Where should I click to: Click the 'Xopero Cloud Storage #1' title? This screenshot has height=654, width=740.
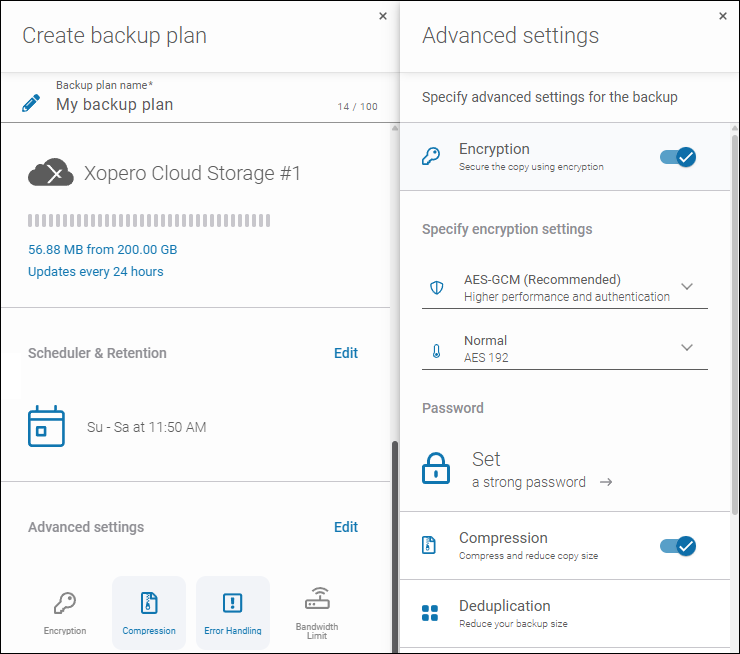[193, 173]
